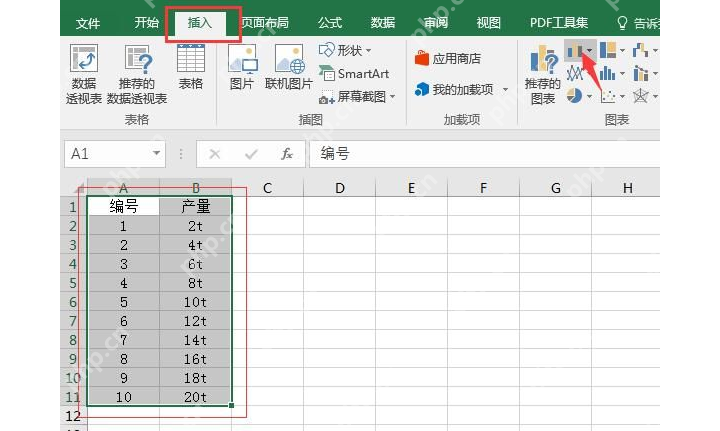Screen dimensions: 720x431
Task: Insert a SmartArt graphic
Action: [x=354, y=73]
